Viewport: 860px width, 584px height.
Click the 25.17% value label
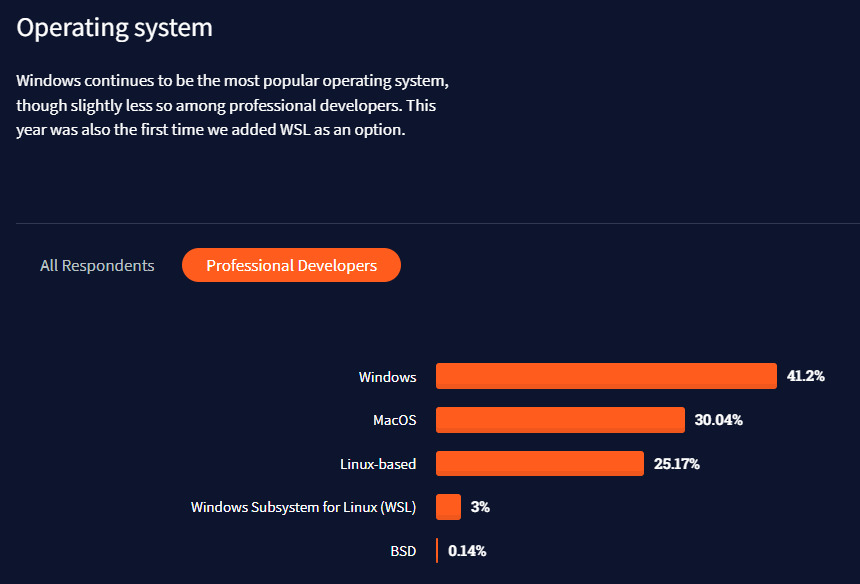pyautogui.click(x=677, y=463)
